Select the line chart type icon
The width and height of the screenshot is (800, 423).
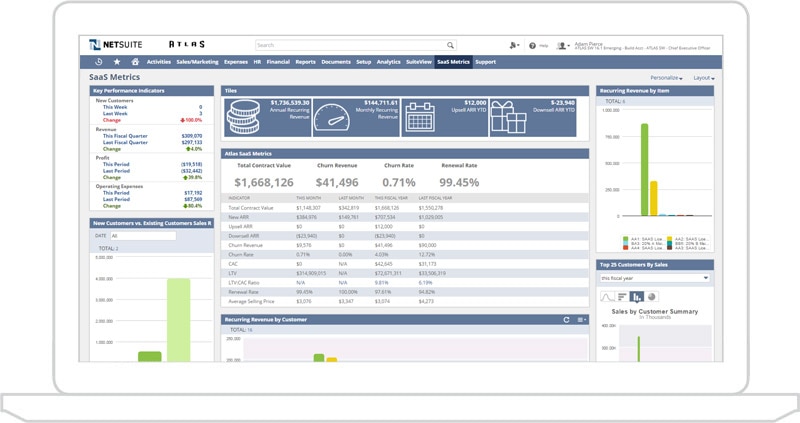coord(607,296)
